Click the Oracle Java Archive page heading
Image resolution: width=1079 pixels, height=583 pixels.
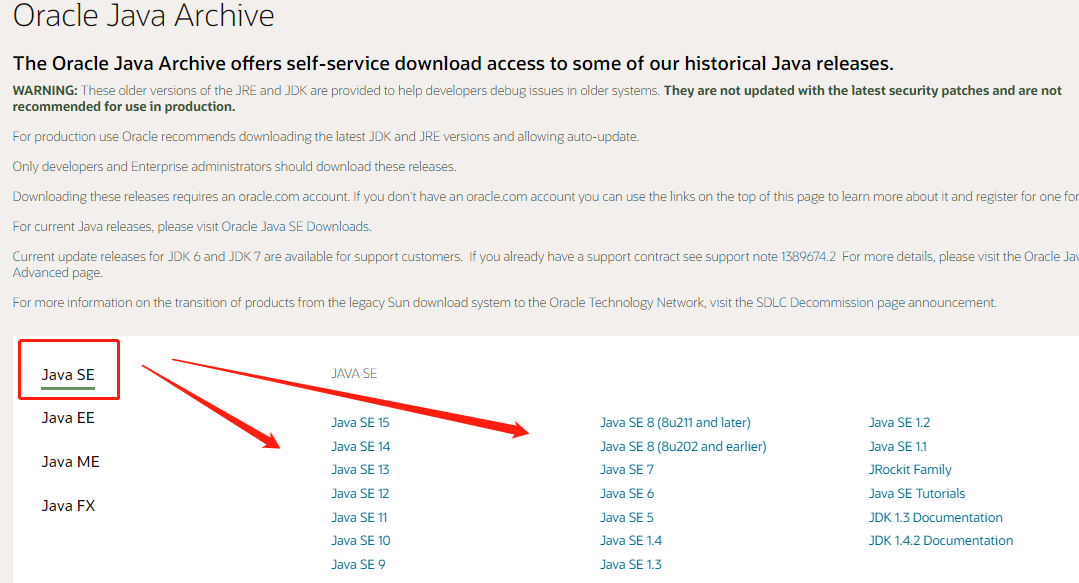(143, 15)
